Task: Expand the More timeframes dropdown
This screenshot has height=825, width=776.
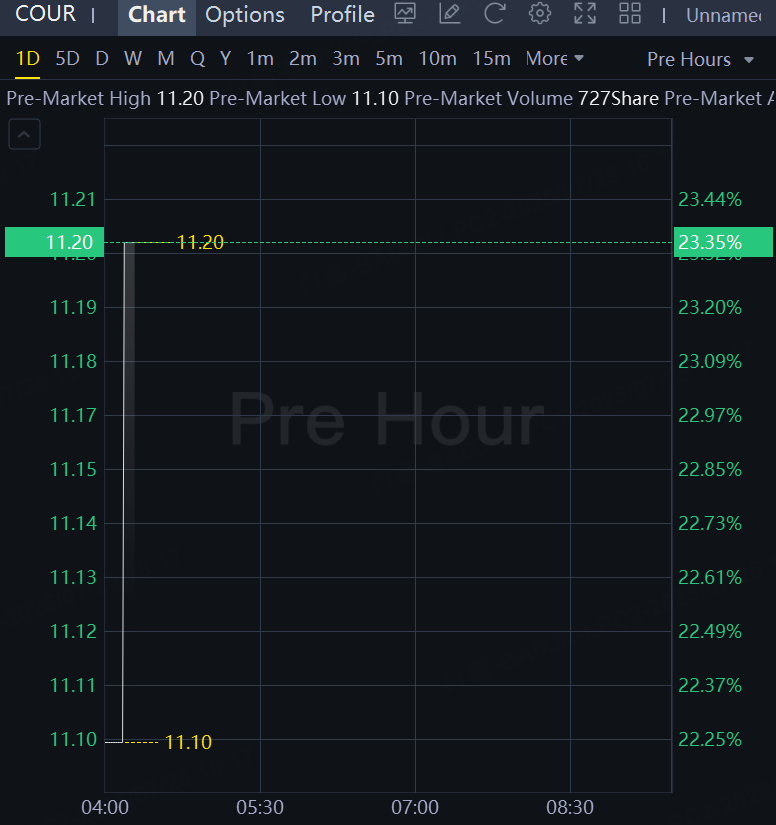Action: 555,58
